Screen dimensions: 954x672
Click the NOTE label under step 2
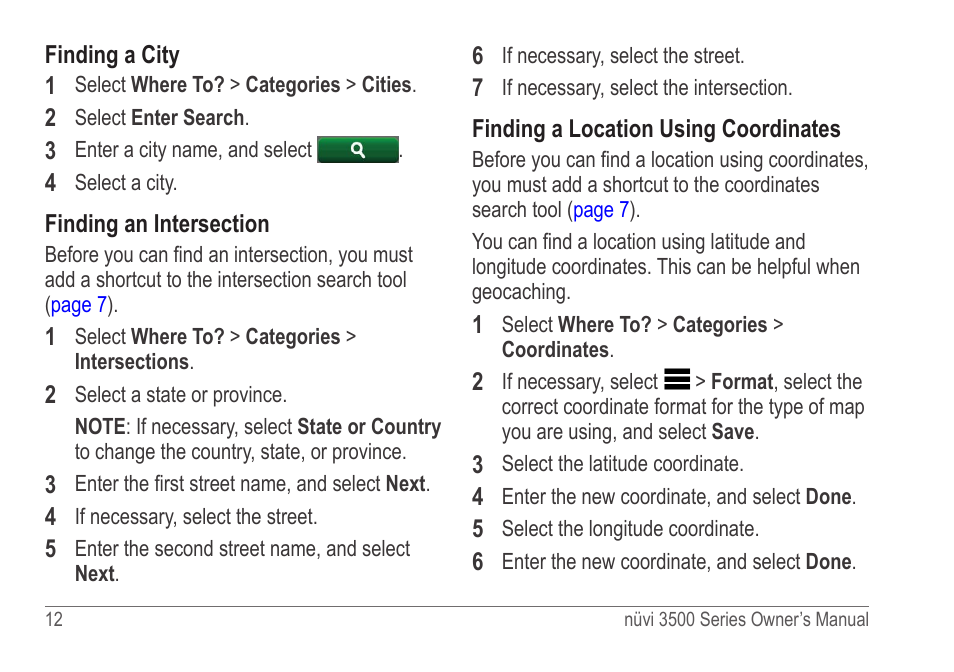click(100, 426)
